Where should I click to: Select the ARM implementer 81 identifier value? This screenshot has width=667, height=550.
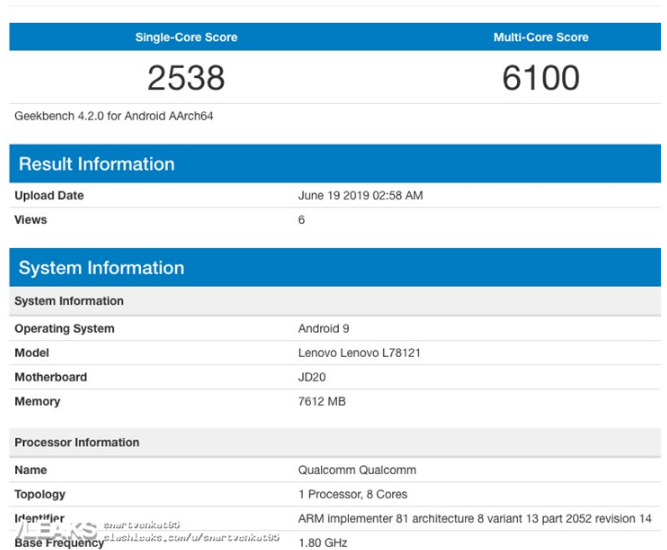[475, 519]
